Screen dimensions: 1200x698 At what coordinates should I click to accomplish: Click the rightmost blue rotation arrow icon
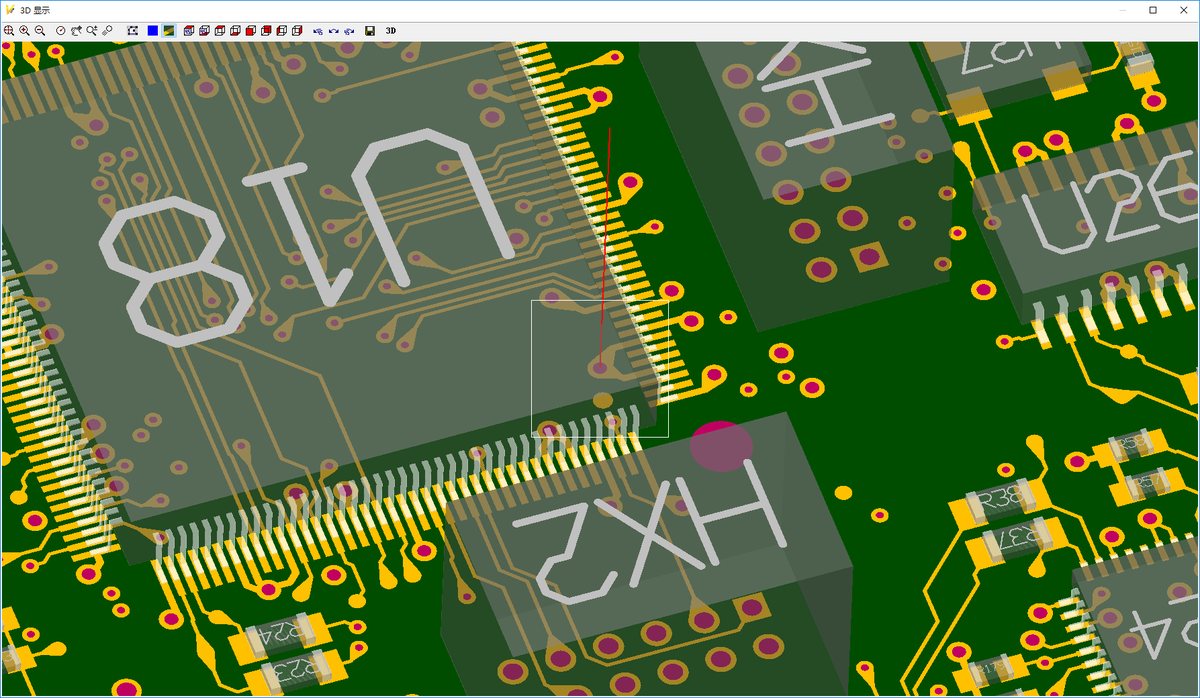(x=349, y=31)
